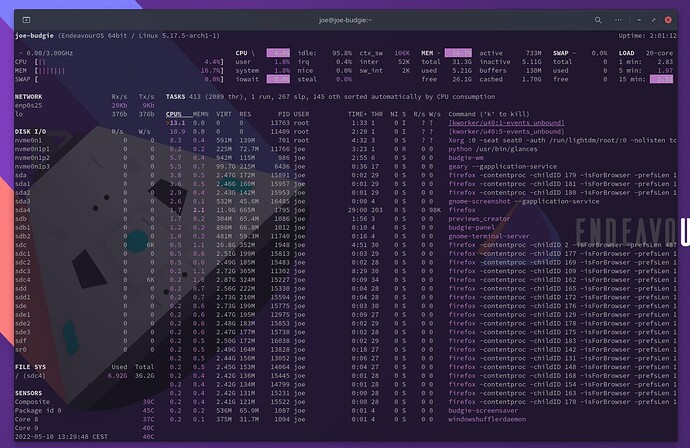
Task: Click PID 1795 of main firefox process
Action: pos(282,210)
